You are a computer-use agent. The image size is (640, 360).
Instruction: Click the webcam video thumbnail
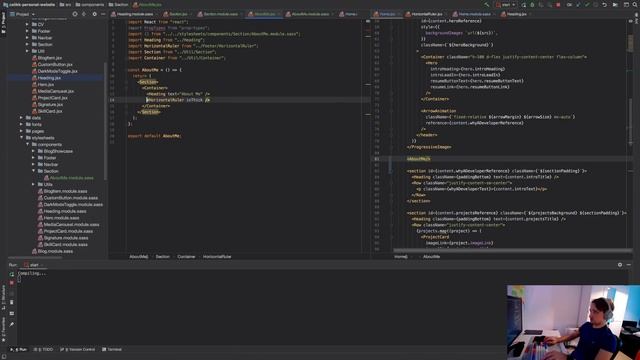tap(573, 322)
